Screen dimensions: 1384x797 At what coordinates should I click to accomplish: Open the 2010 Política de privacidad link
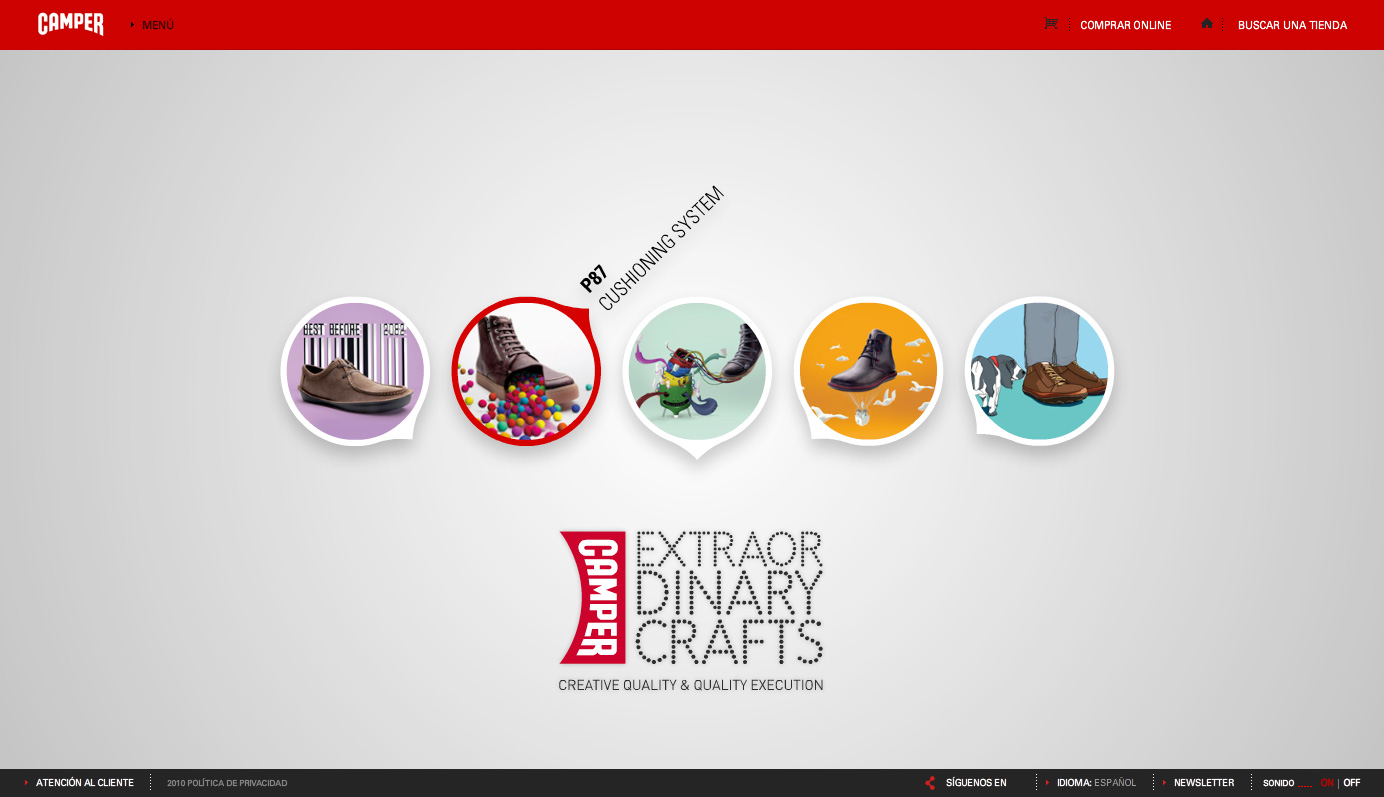(227, 783)
